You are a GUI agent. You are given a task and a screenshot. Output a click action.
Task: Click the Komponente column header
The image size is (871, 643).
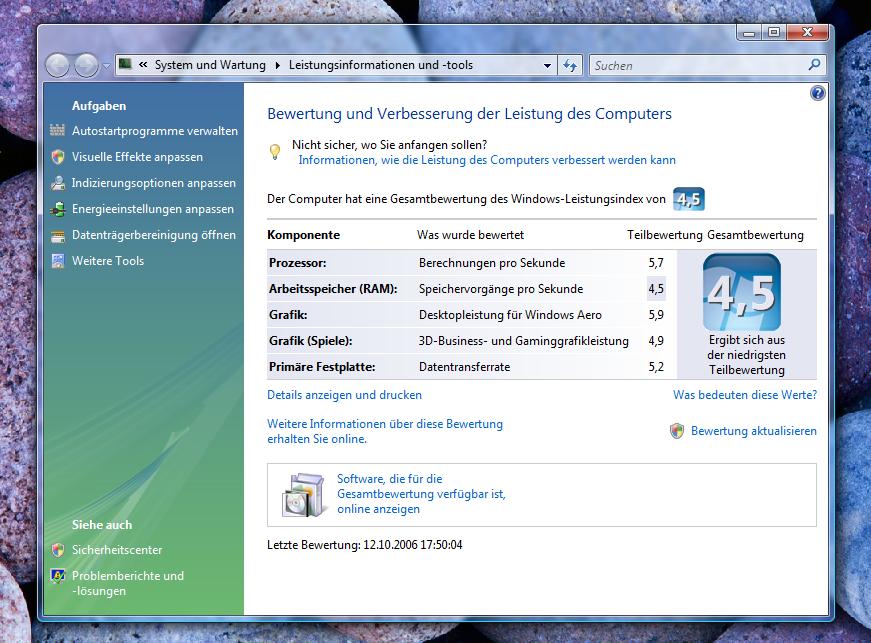click(x=303, y=235)
